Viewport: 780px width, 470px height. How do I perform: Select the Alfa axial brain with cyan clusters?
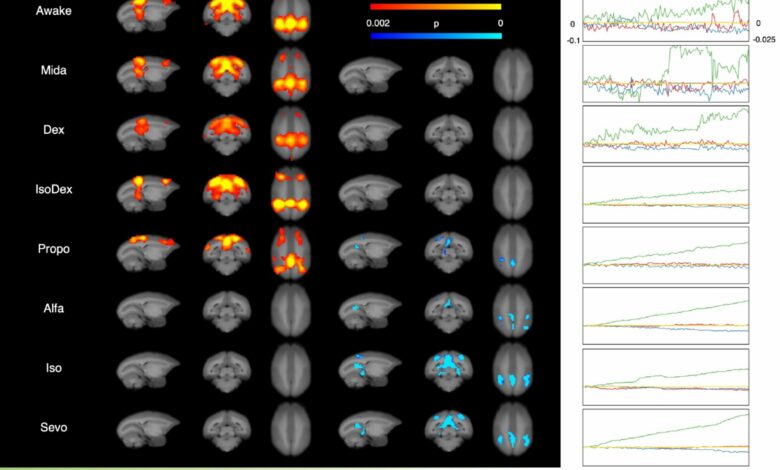513,311
